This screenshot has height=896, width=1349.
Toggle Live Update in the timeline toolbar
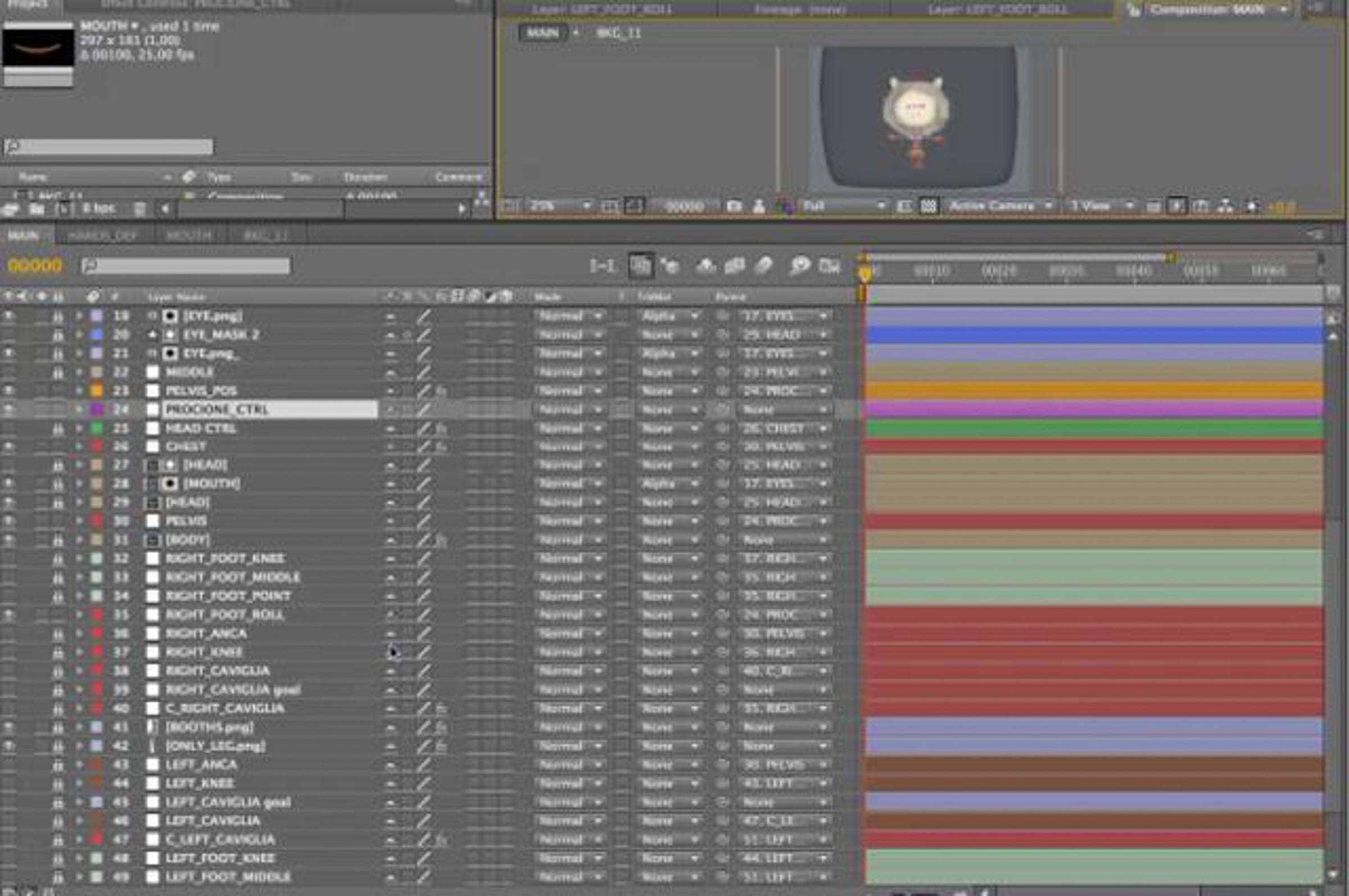coord(641,266)
